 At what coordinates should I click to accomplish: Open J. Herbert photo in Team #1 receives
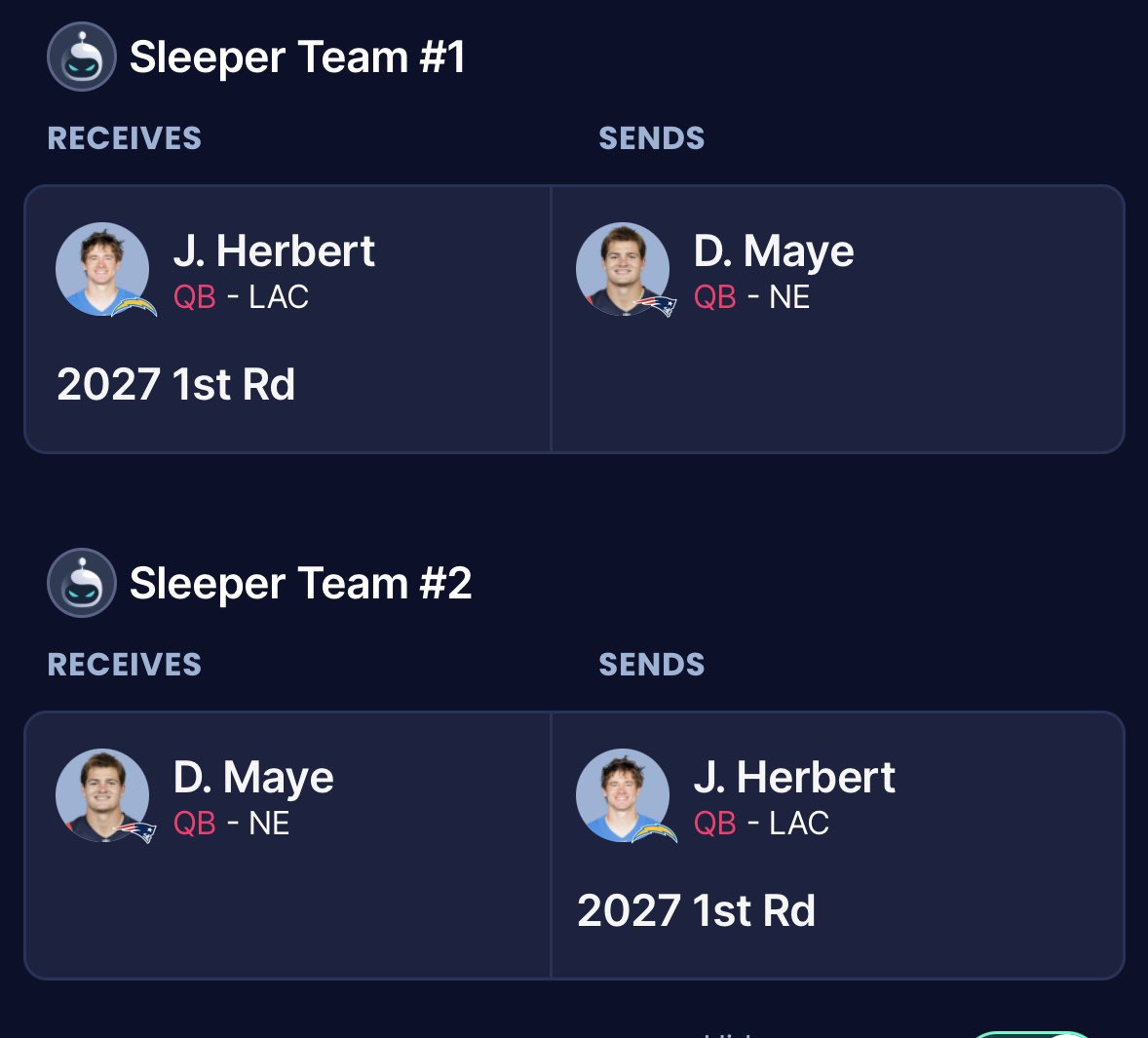point(102,269)
